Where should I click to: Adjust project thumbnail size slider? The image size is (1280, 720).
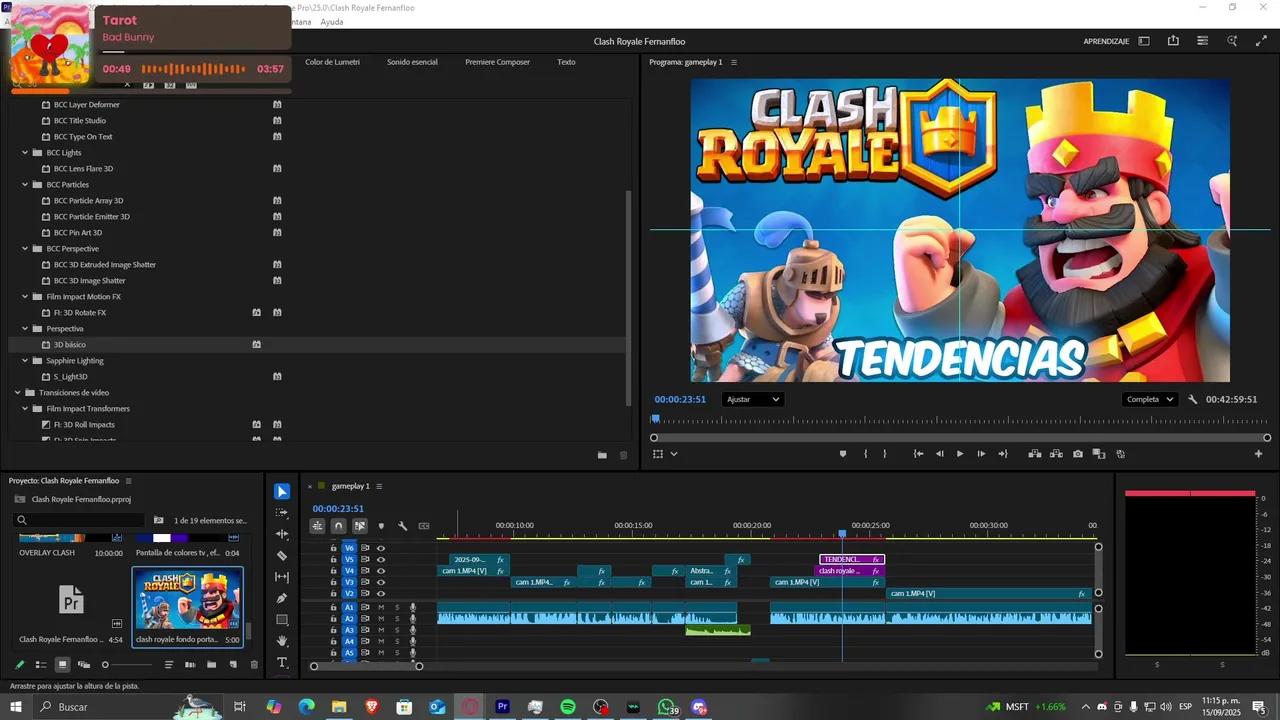128,664
